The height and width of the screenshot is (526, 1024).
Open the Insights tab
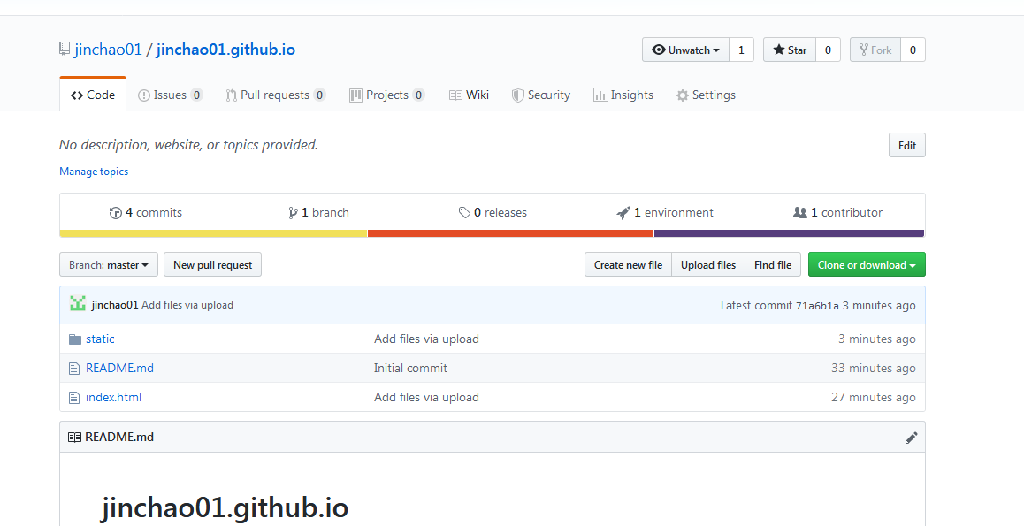click(623, 95)
